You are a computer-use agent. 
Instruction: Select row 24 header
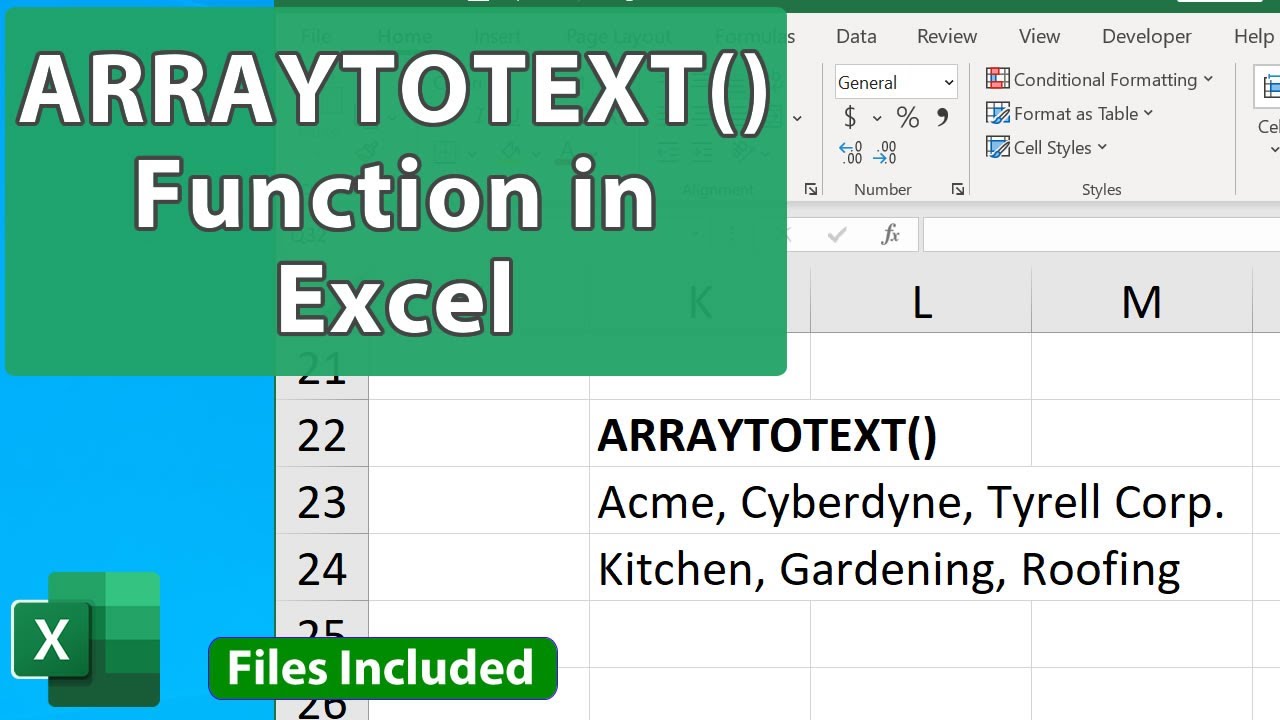(322, 568)
